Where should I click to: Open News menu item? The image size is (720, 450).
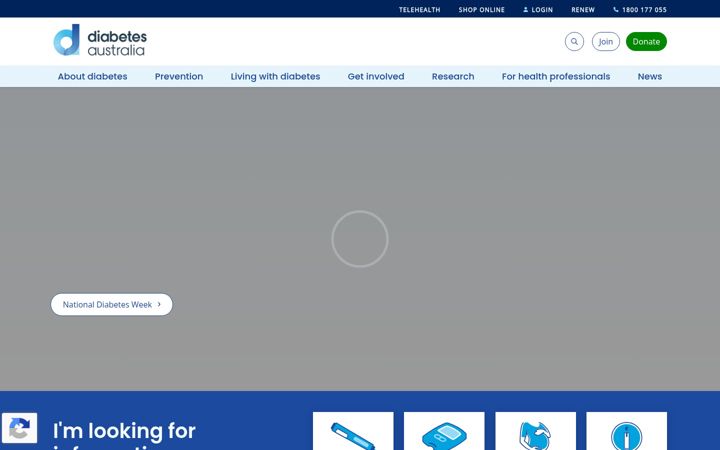click(649, 76)
